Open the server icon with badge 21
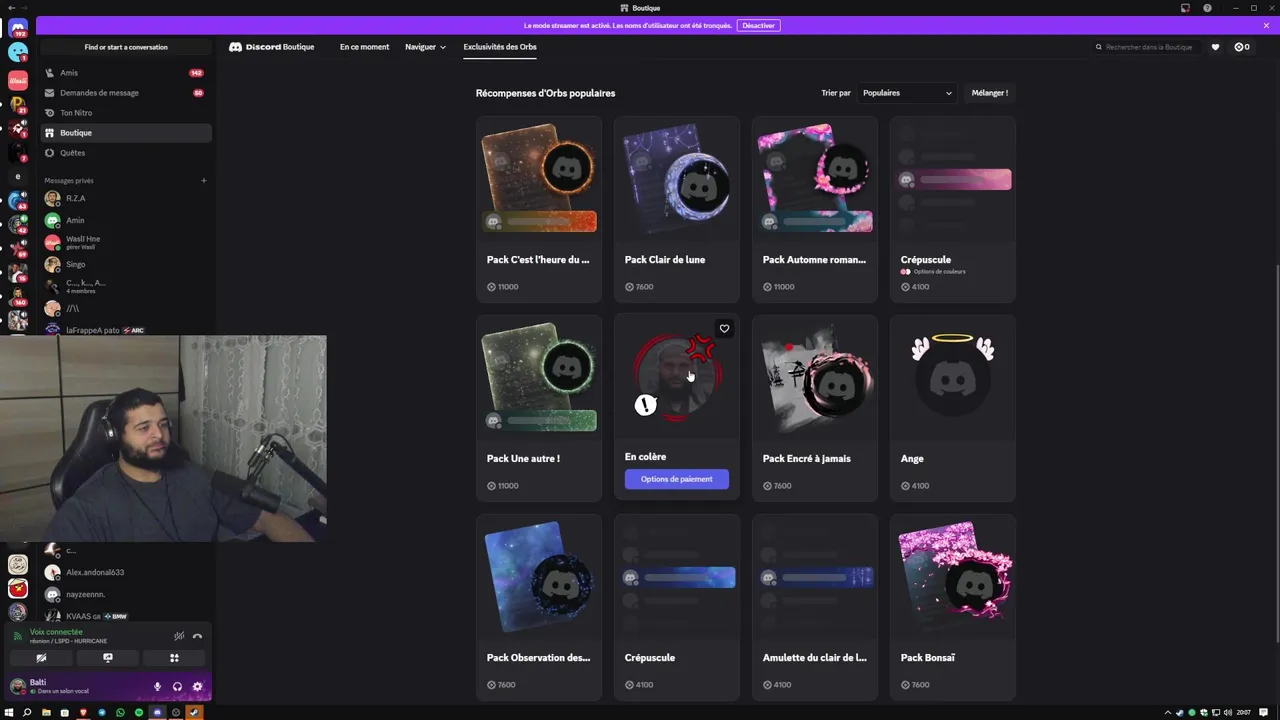 click(x=18, y=104)
